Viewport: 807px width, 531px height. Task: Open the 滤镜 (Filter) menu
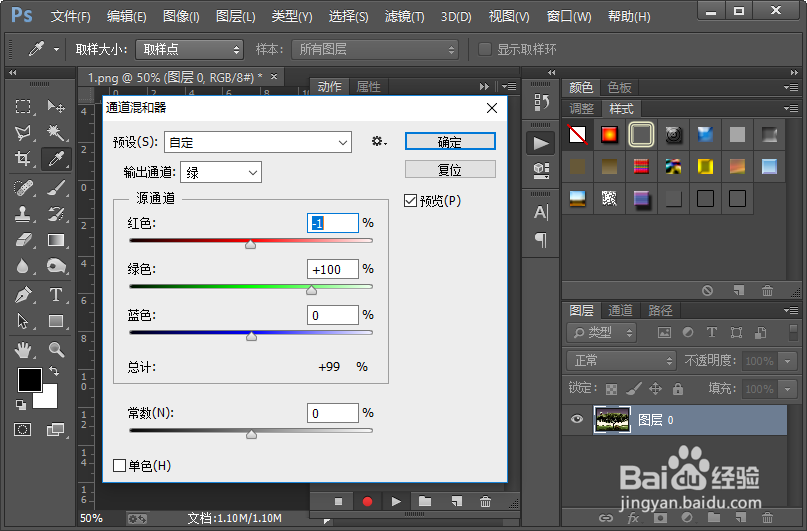coord(405,16)
